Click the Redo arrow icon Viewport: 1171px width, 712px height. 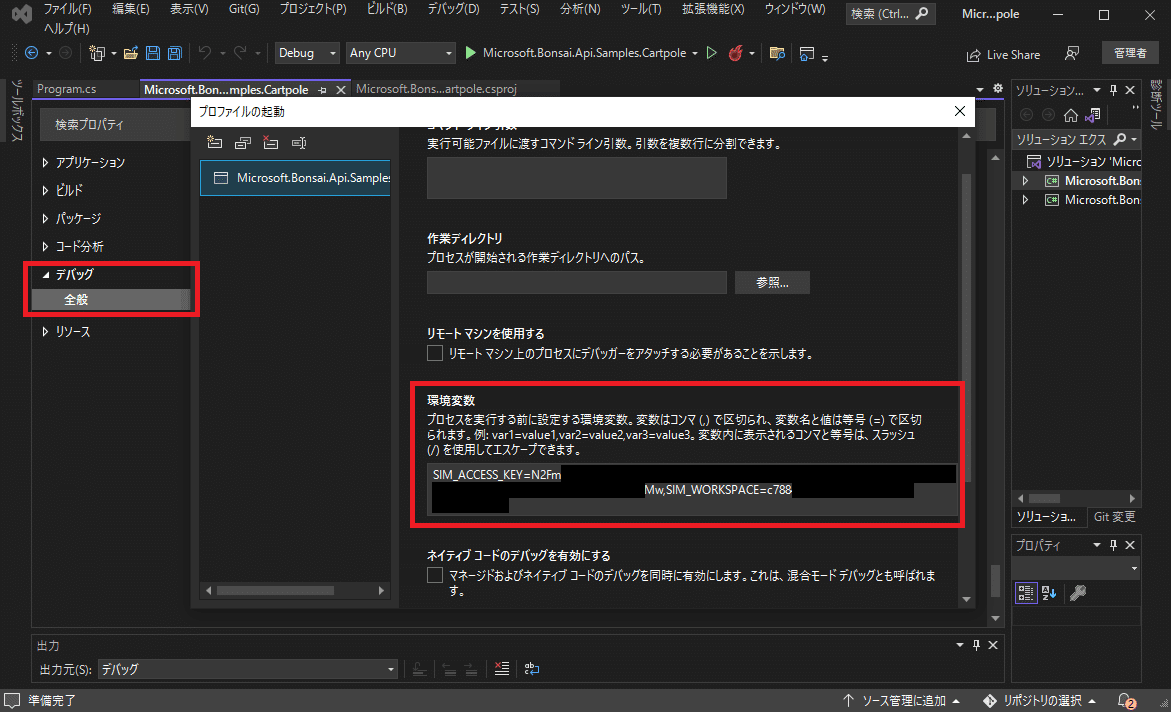coord(240,53)
